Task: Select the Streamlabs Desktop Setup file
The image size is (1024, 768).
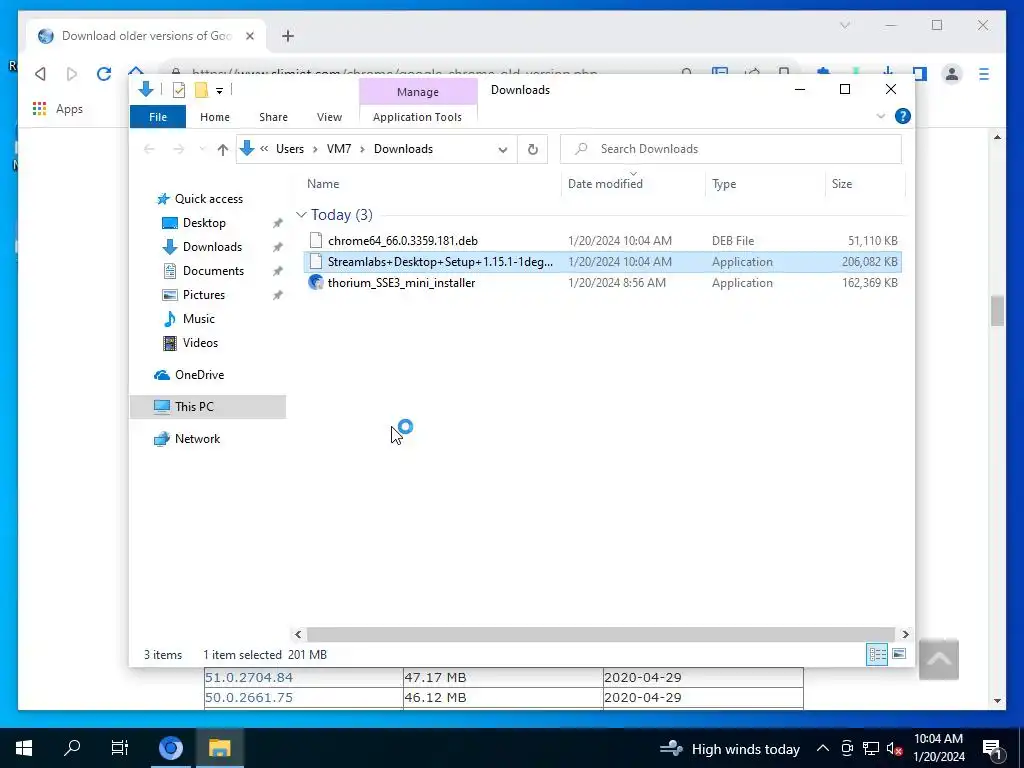Action: (x=602, y=262)
